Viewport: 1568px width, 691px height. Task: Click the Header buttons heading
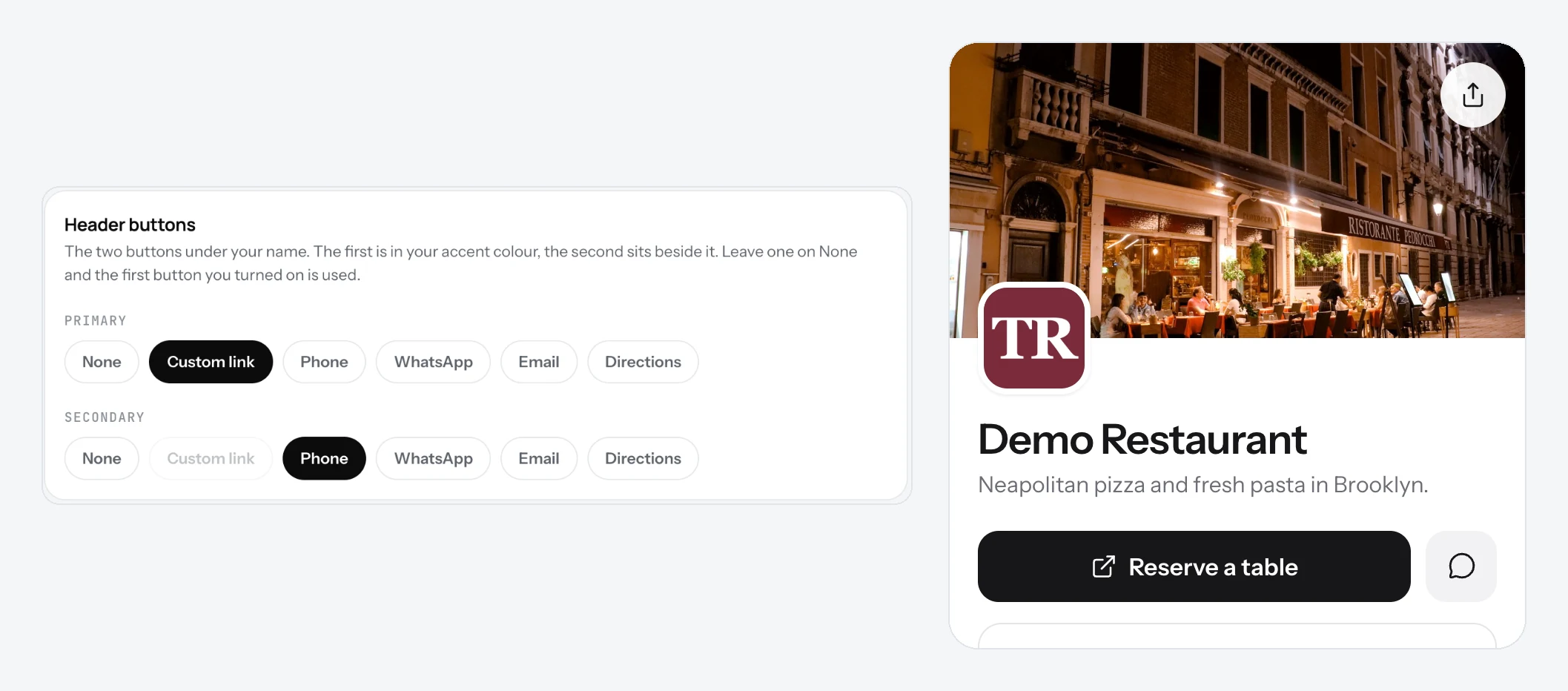tap(130, 225)
